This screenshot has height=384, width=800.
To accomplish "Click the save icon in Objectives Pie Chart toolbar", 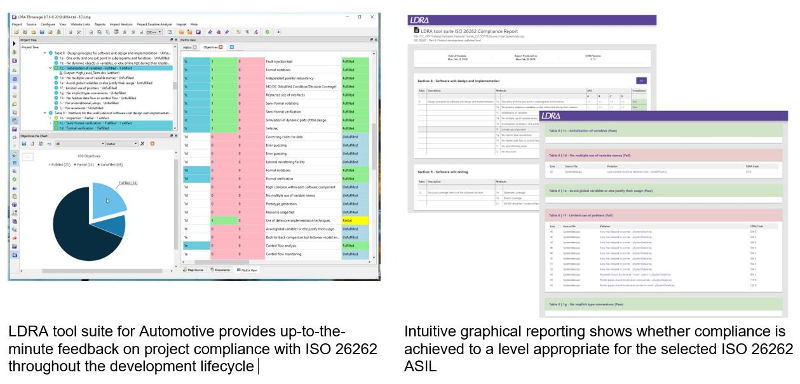I will (x=24, y=143).
